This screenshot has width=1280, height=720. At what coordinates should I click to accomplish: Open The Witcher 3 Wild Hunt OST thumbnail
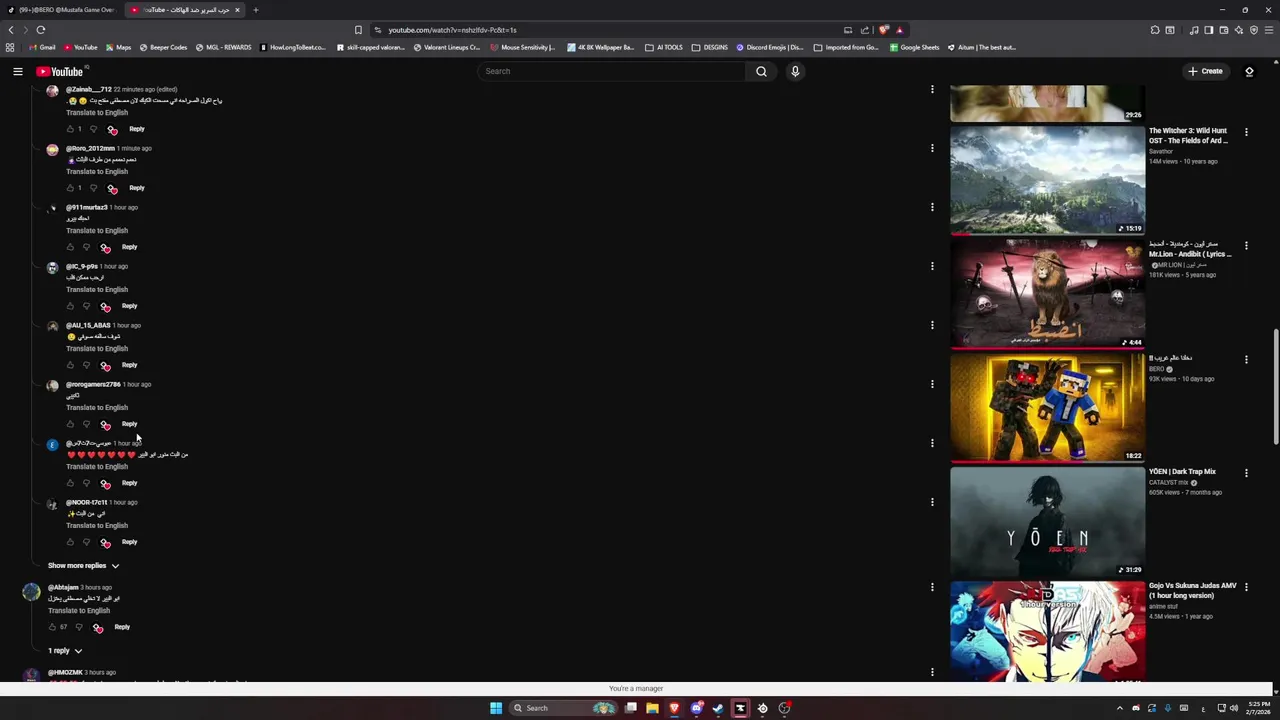1047,180
